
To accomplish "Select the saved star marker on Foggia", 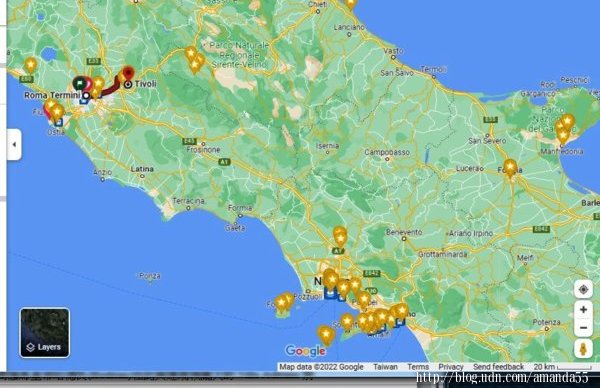I will point(510,168).
